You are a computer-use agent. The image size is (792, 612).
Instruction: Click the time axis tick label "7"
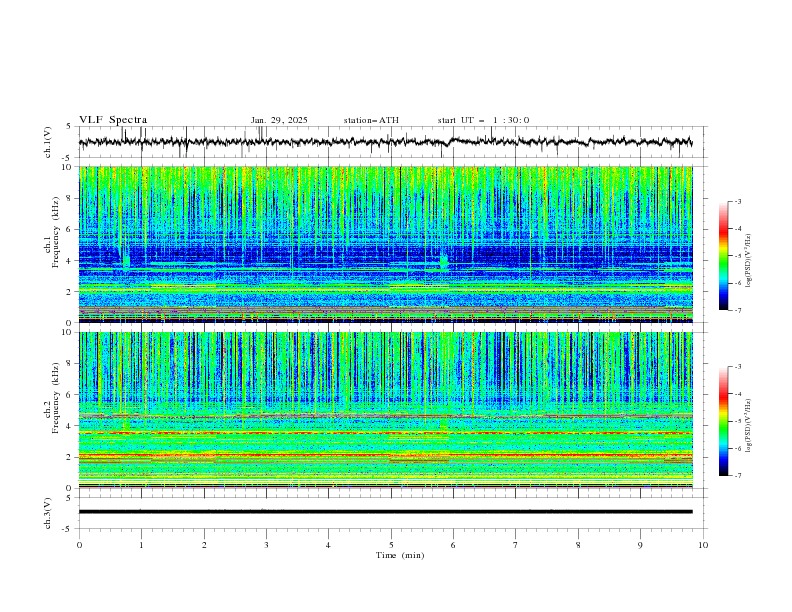click(x=516, y=545)
